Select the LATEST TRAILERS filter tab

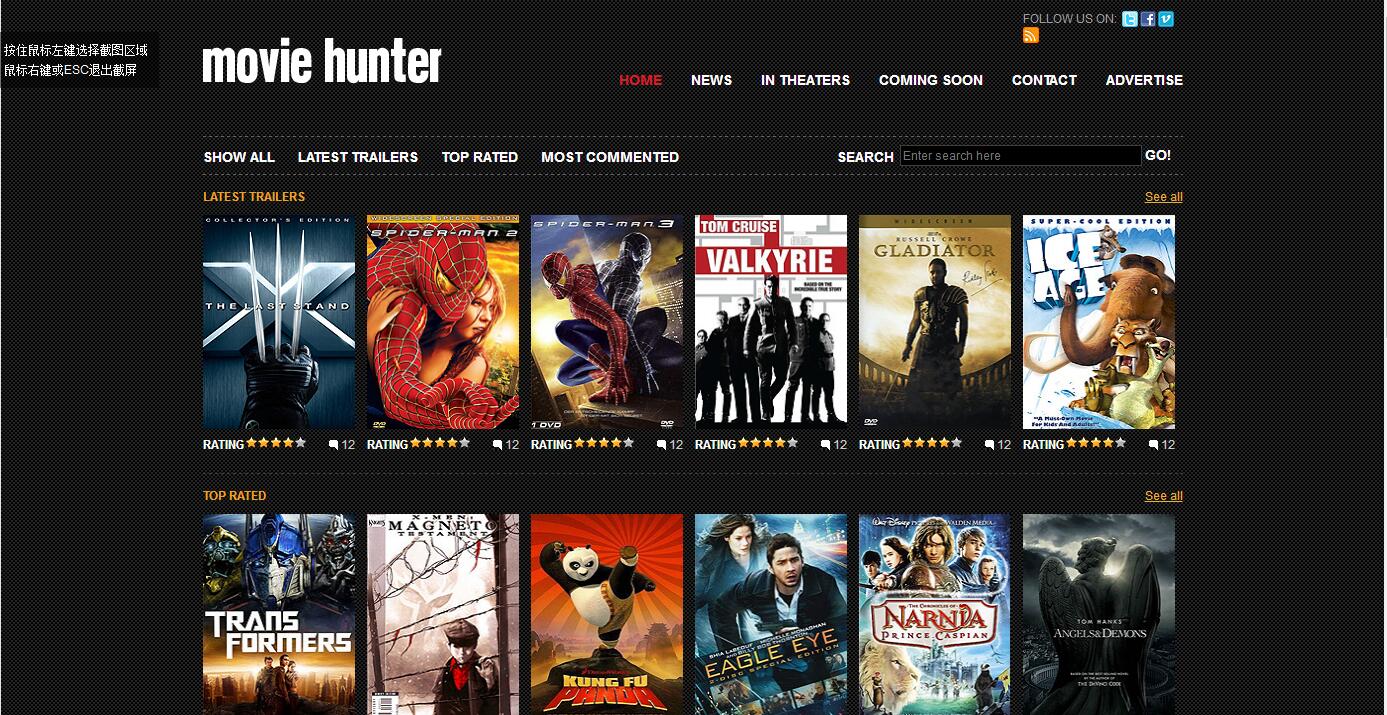358,157
